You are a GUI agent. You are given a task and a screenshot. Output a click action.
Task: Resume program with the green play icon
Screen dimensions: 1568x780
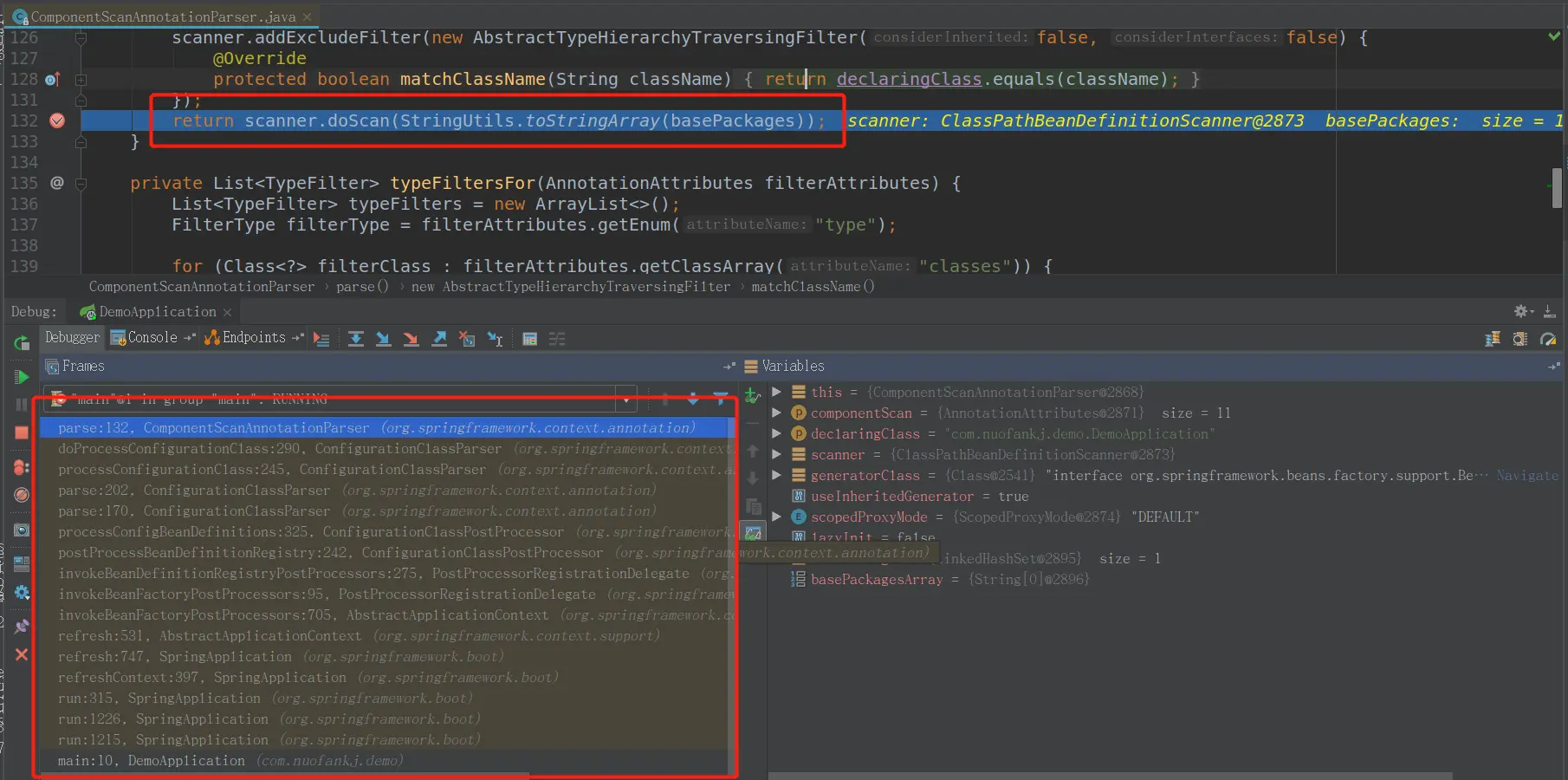point(22,377)
